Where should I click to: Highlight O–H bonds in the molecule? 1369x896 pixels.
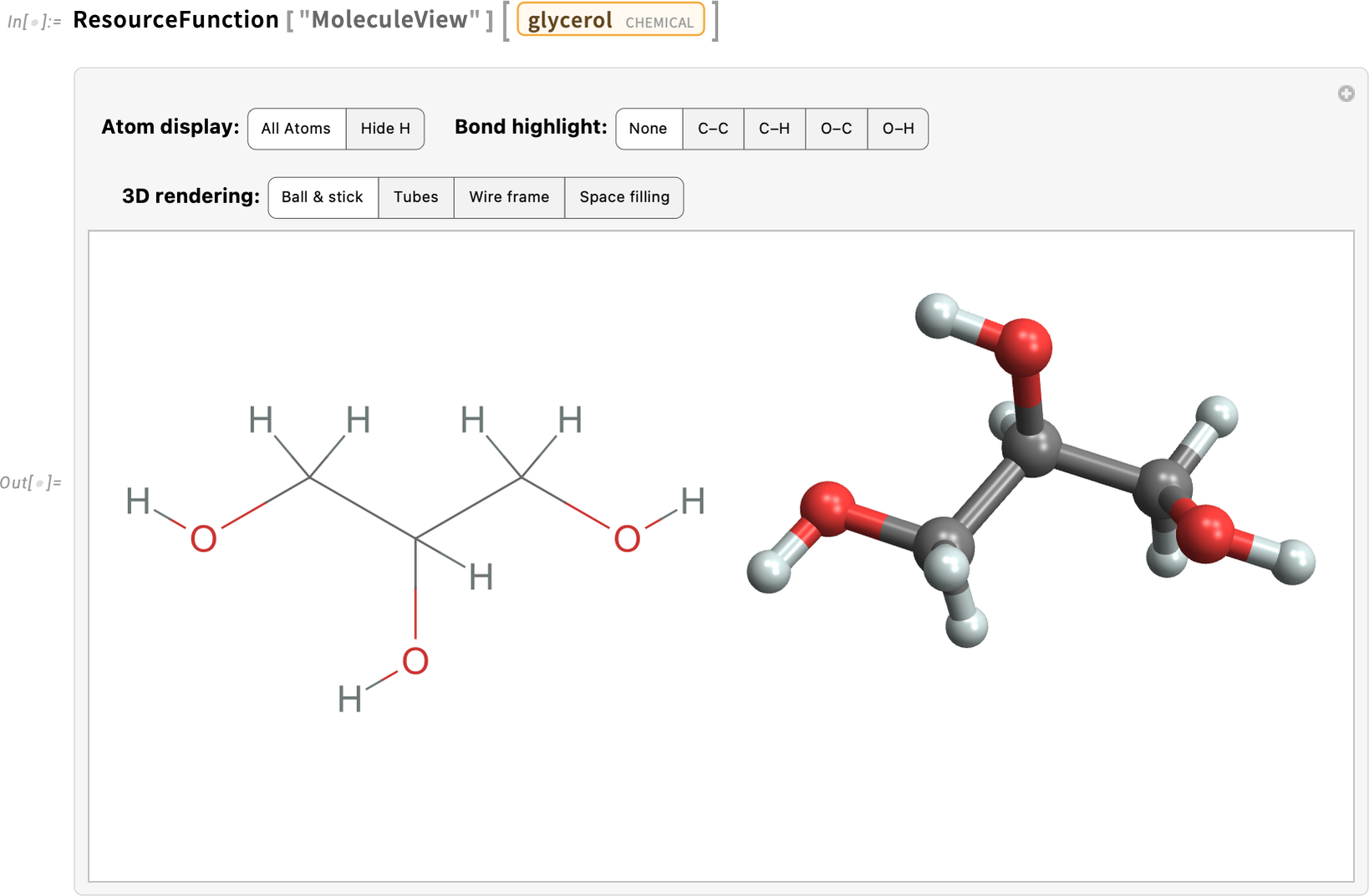tap(898, 129)
